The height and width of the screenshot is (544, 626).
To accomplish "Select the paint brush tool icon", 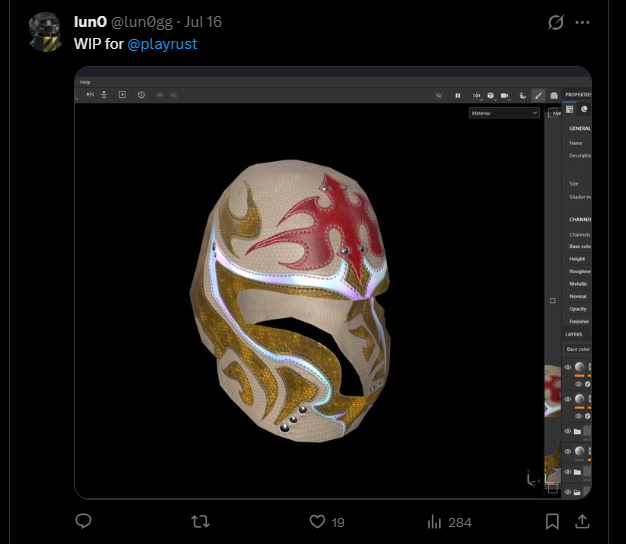I will point(538,95).
